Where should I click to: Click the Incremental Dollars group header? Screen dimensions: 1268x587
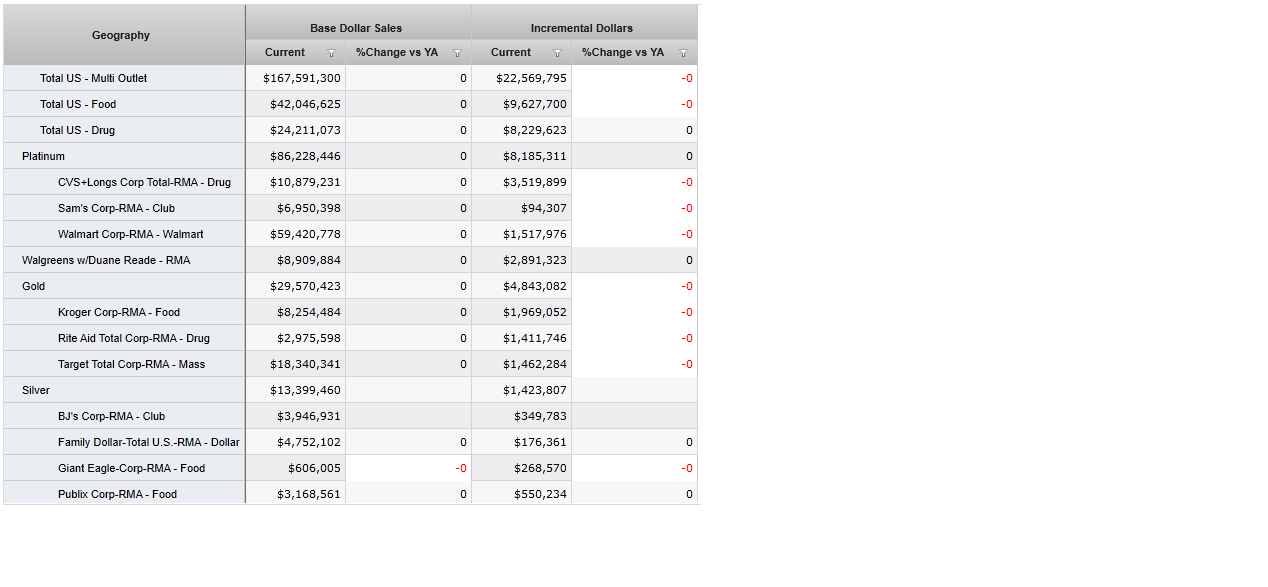(x=582, y=28)
